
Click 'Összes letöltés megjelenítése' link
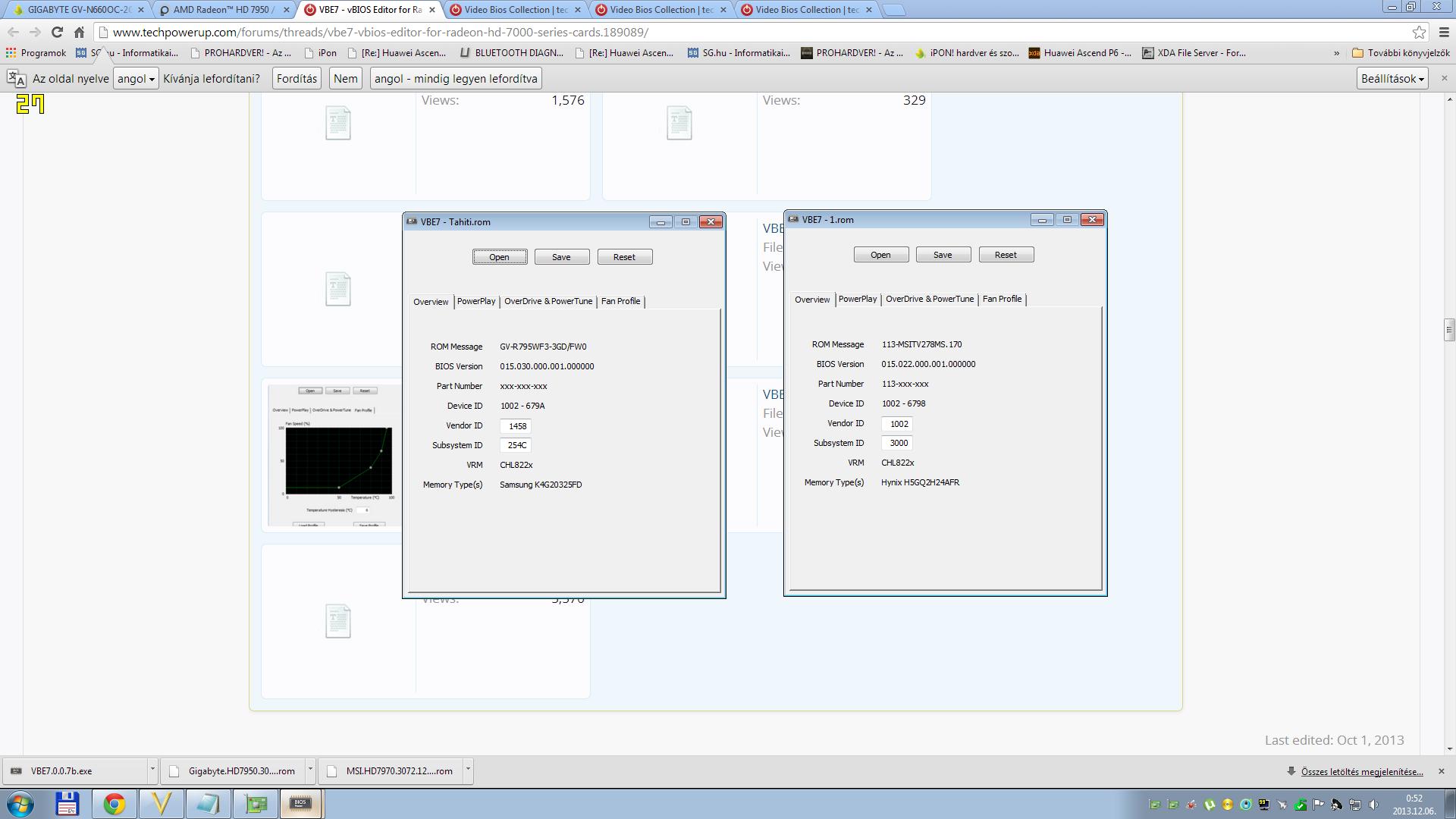coord(1362,772)
